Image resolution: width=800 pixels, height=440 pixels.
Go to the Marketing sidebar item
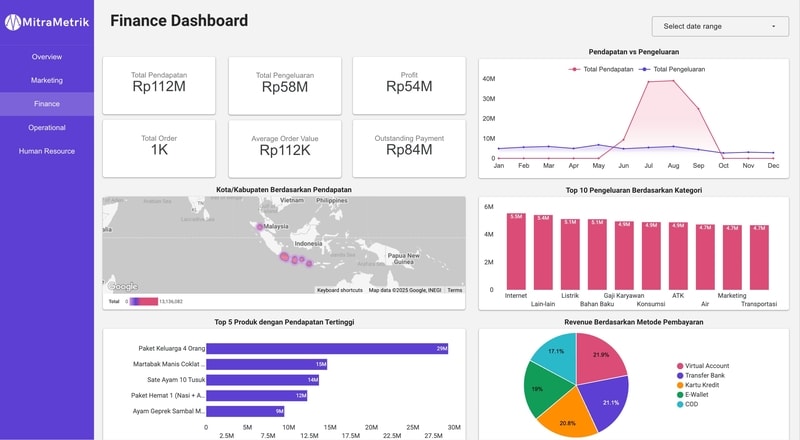tap(47, 80)
